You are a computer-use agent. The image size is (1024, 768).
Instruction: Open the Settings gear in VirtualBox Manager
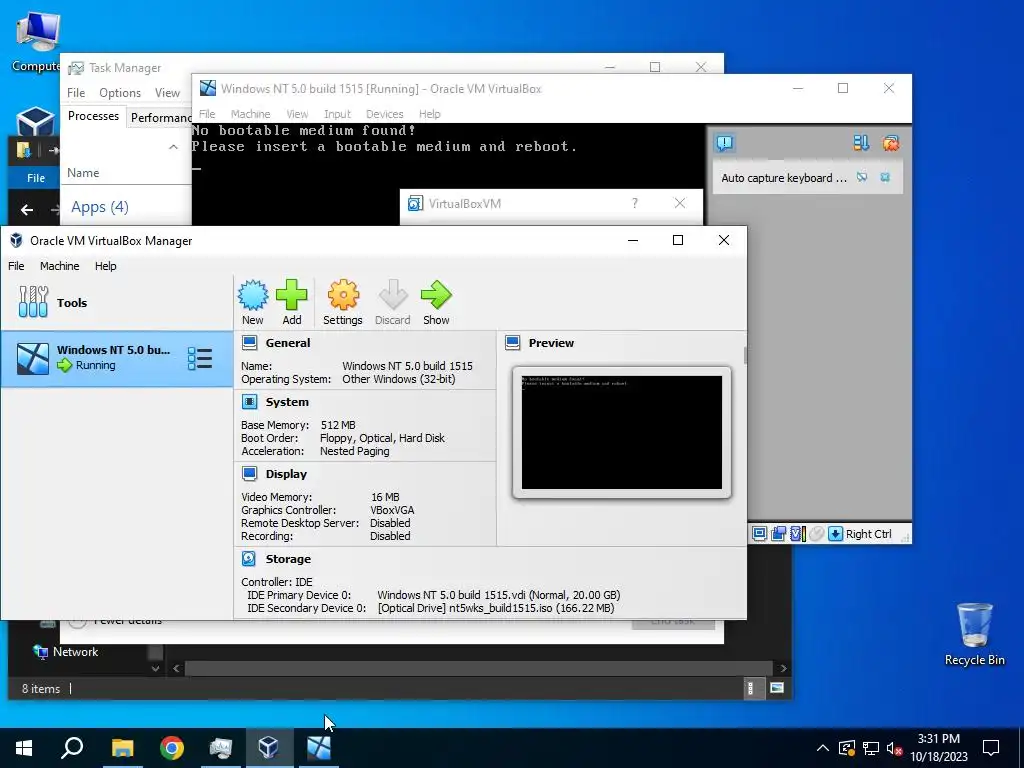[x=343, y=295]
